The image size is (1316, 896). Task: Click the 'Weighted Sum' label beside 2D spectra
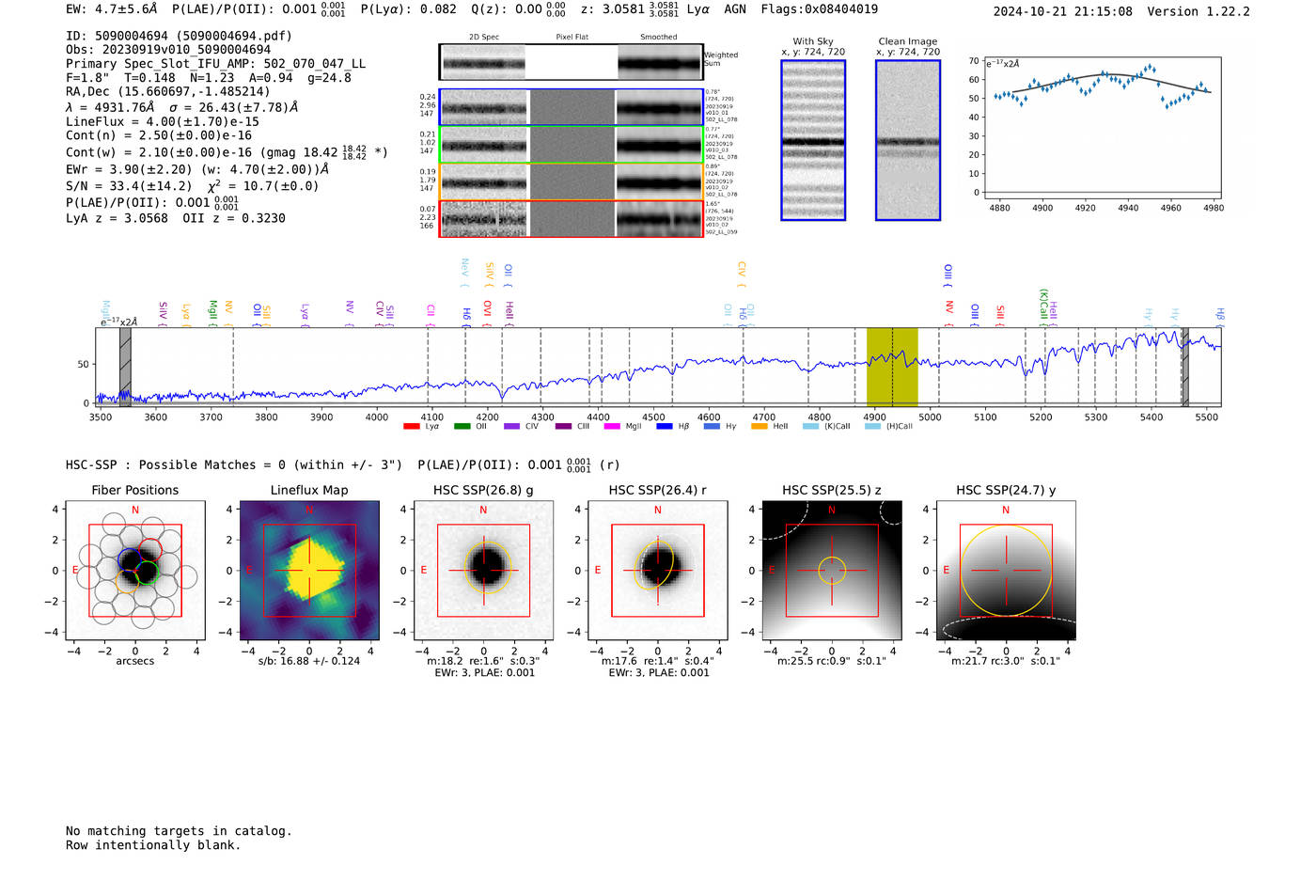click(x=722, y=59)
